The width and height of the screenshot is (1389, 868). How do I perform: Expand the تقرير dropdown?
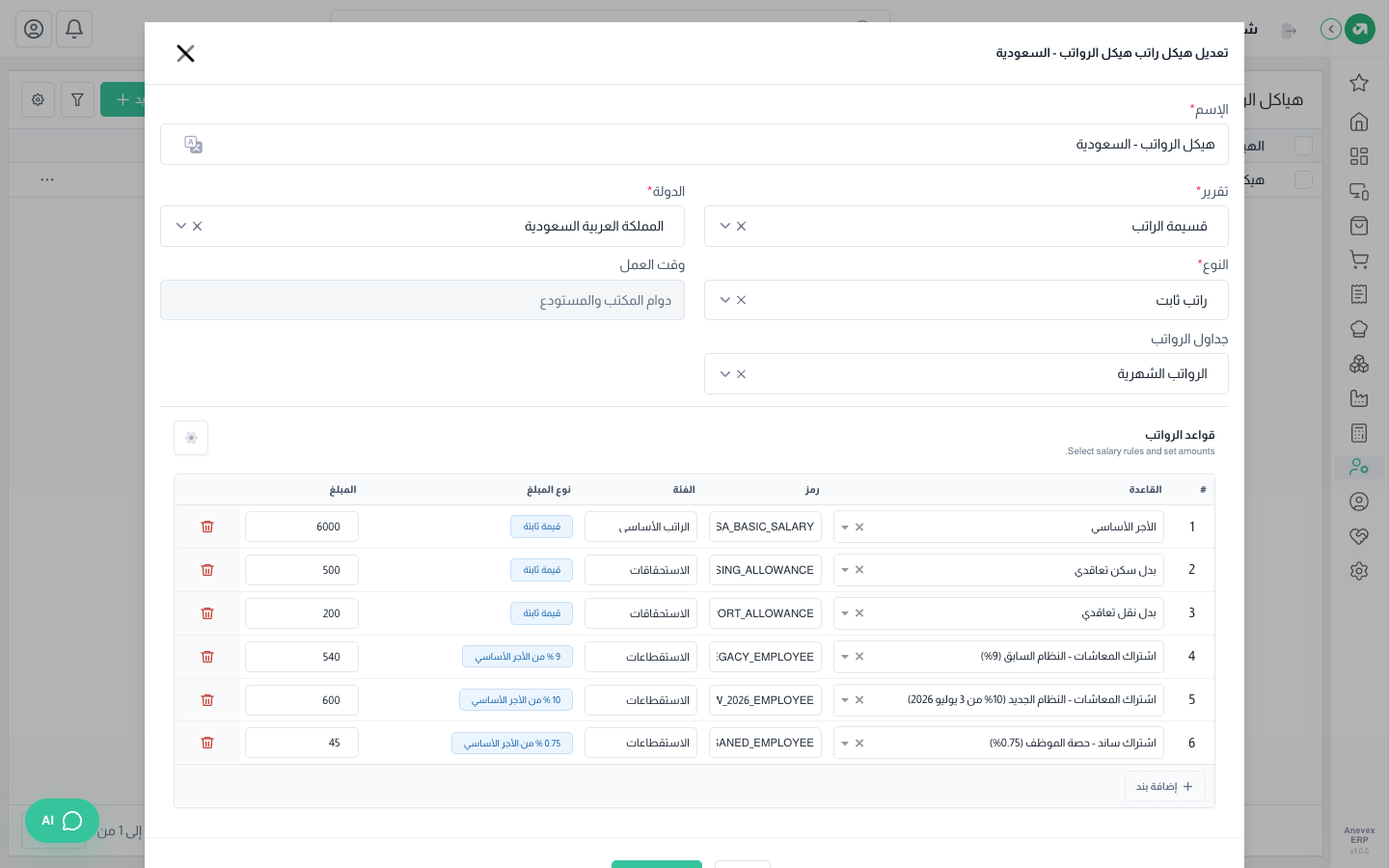point(725,226)
